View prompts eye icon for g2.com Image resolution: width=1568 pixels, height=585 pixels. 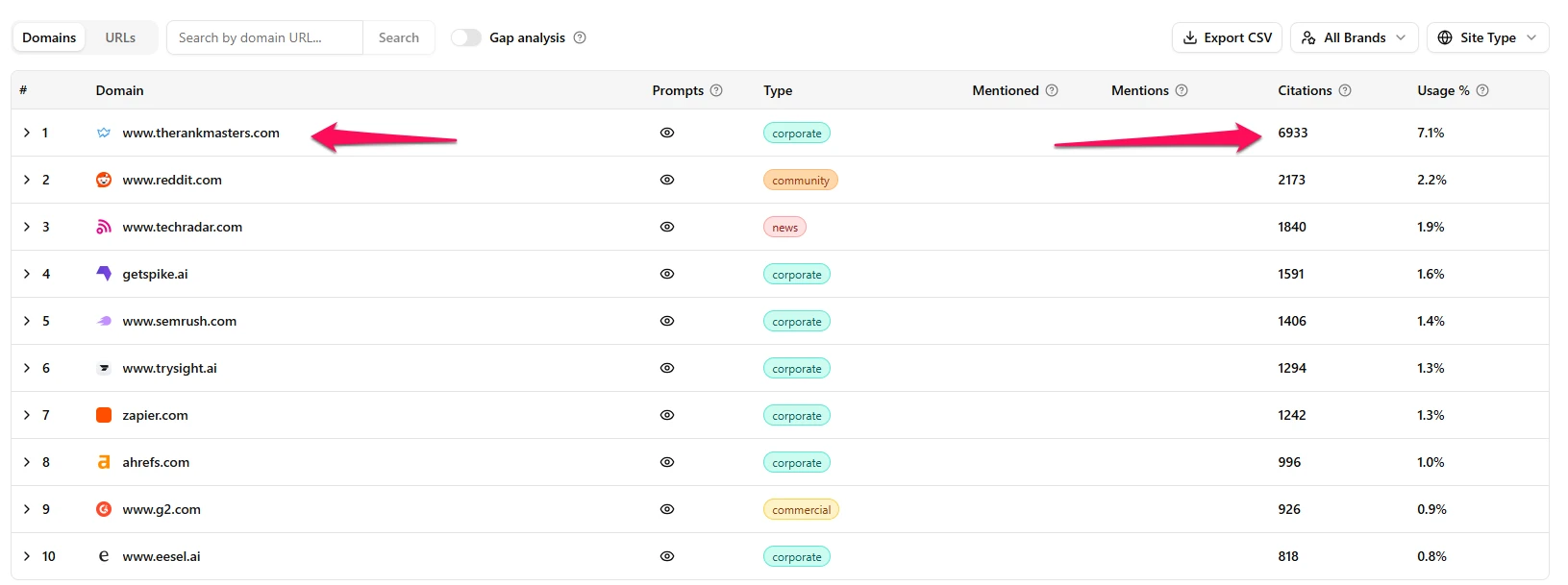click(667, 509)
